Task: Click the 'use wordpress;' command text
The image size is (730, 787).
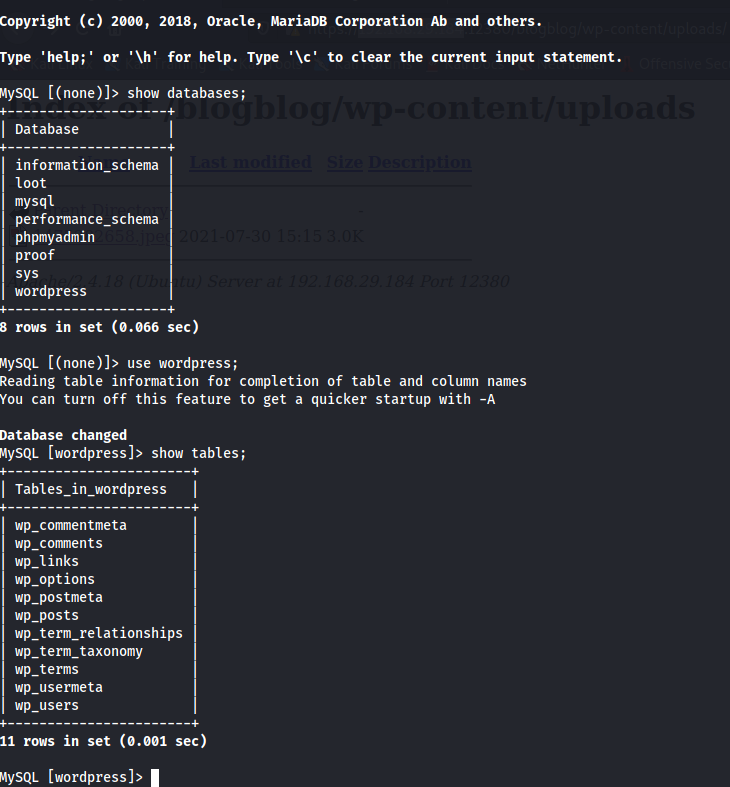Action: pos(182,363)
